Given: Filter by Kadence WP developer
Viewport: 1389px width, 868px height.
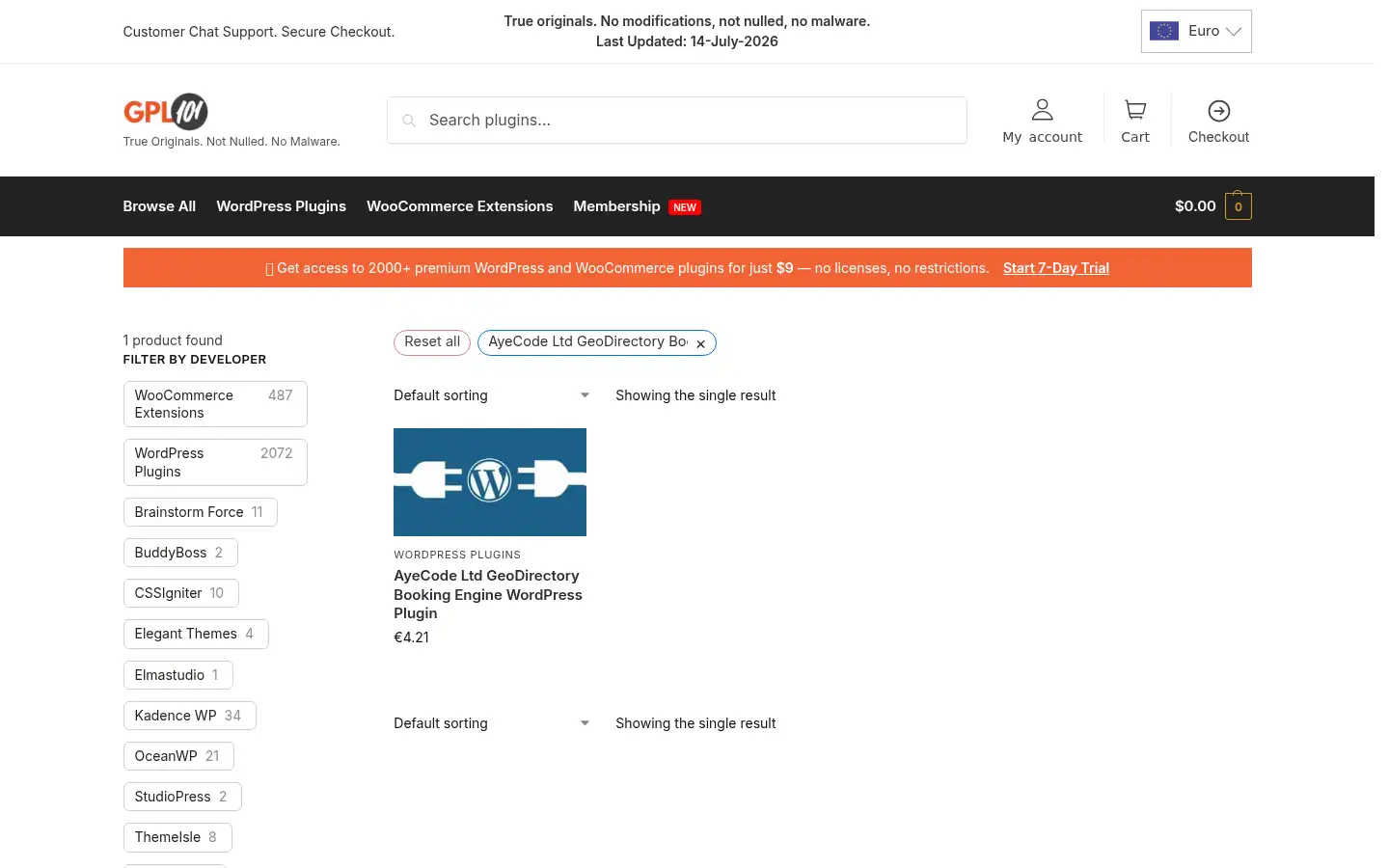Looking at the screenshot, I should pos(189,716).
